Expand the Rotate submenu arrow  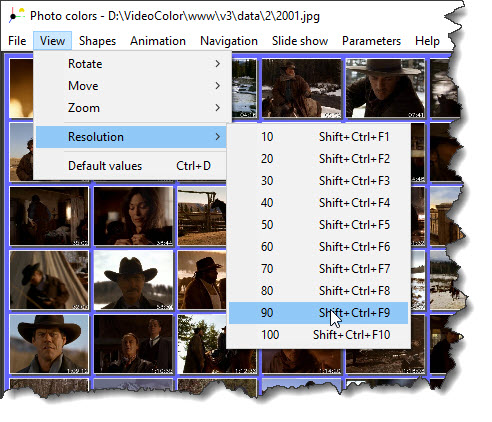click(x=218, y=64)
